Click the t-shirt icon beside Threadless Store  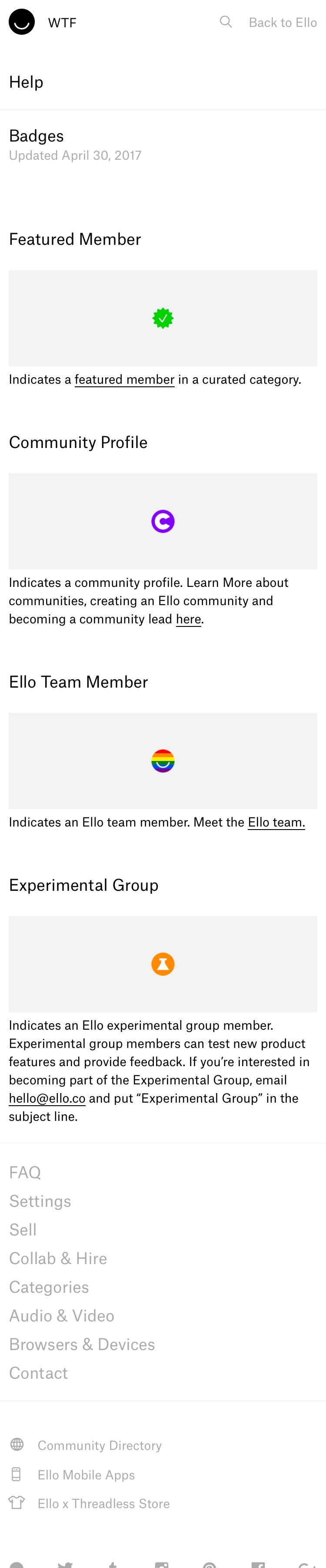click(17, 1502)
